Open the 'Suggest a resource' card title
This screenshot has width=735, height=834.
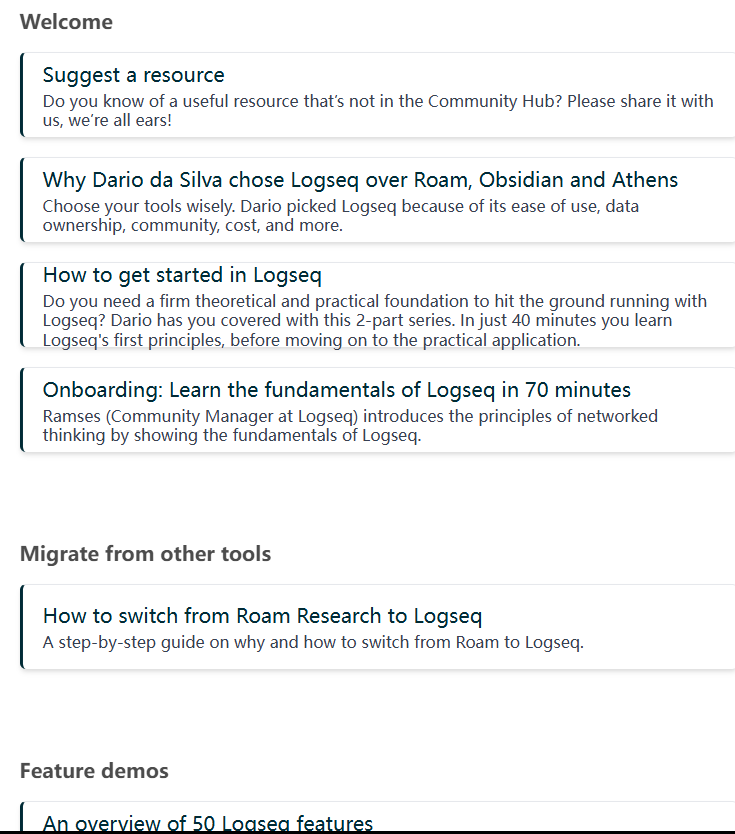tap(134, 75)
